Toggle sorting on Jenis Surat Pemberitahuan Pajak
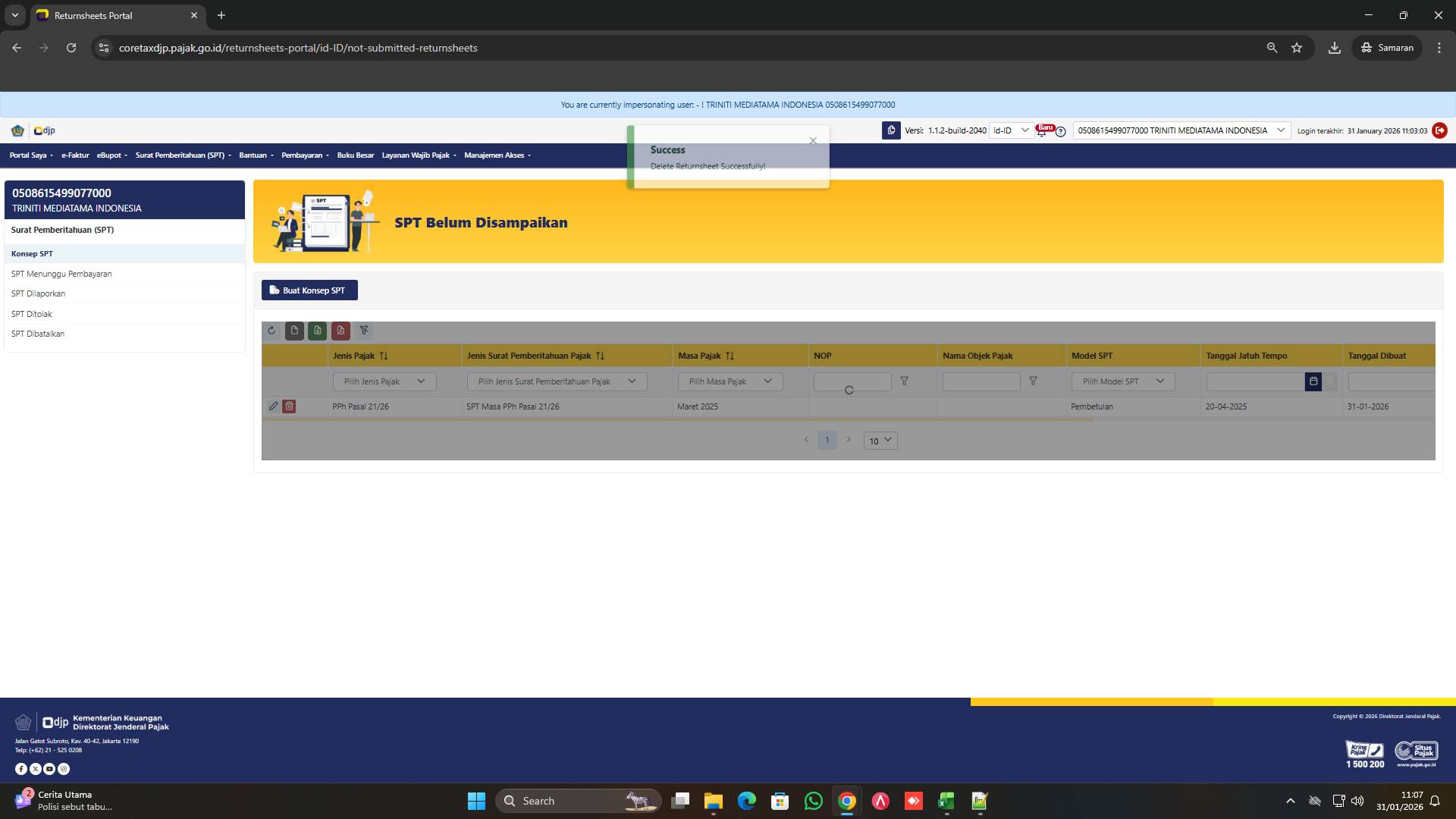 coord(599,355)
